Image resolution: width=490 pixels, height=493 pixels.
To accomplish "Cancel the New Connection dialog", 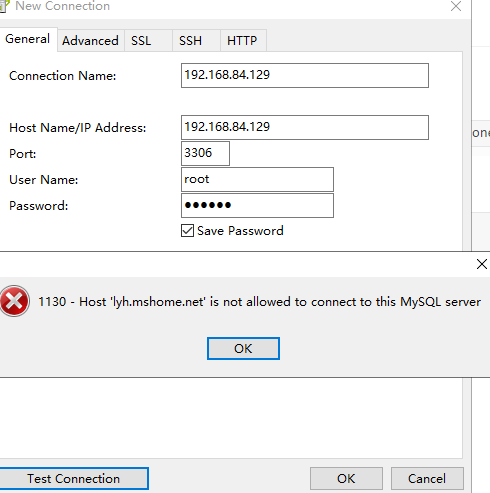I will click(427, 479).
